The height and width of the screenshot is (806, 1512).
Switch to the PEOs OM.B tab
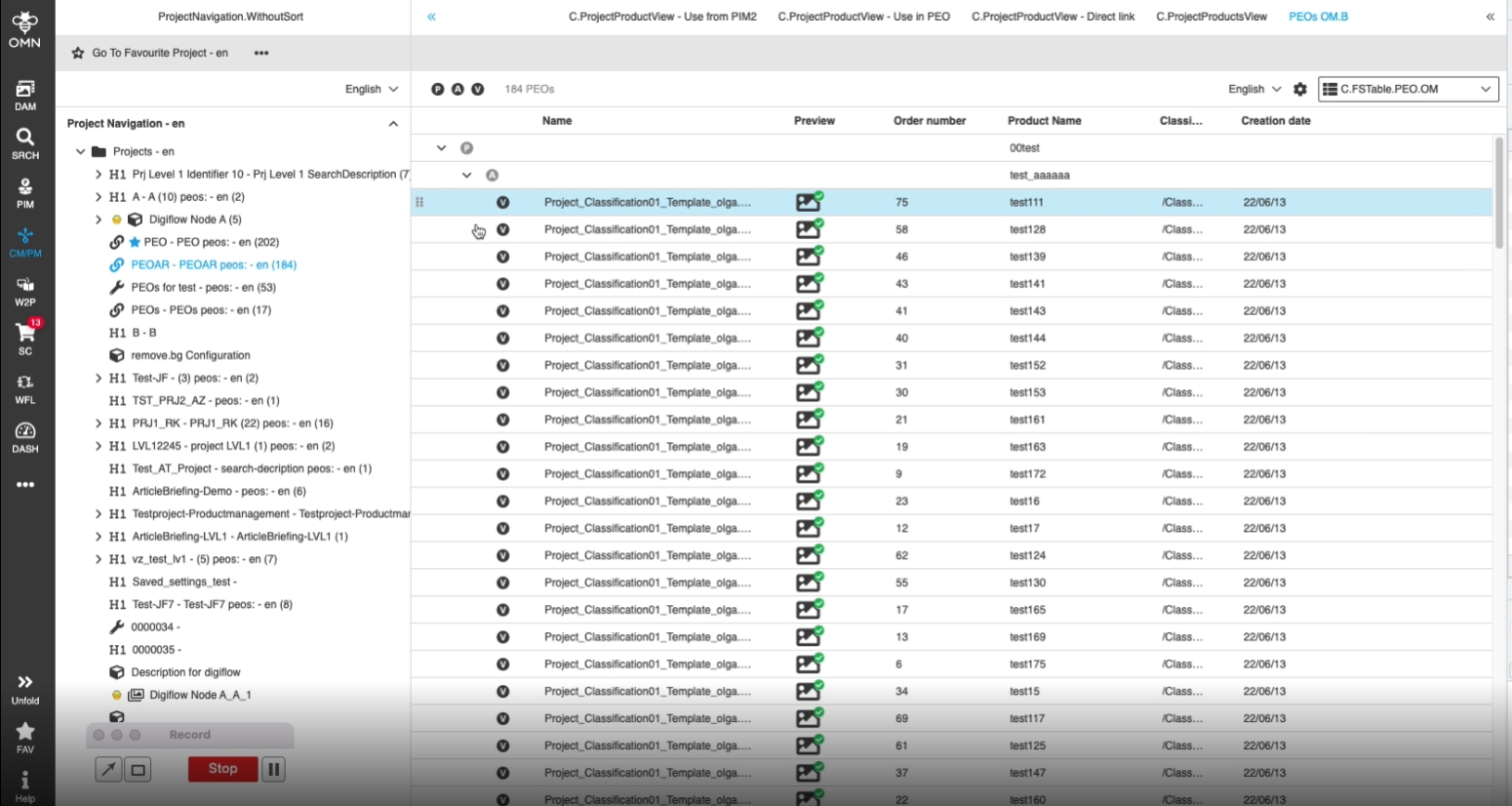point(1318,17)
